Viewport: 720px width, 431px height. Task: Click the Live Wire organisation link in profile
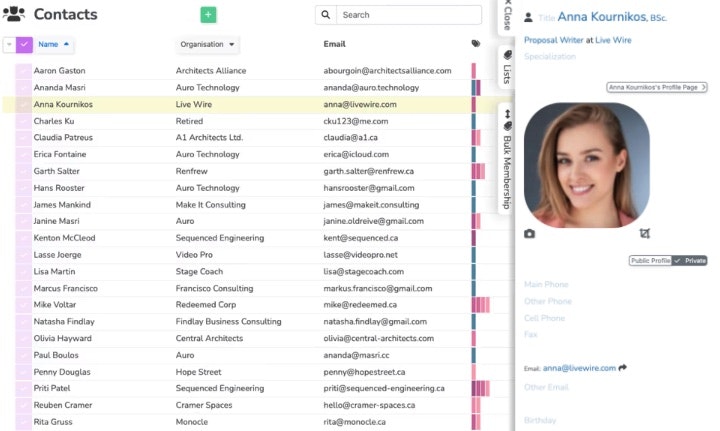pyautogui.click(x=613, y=40)
